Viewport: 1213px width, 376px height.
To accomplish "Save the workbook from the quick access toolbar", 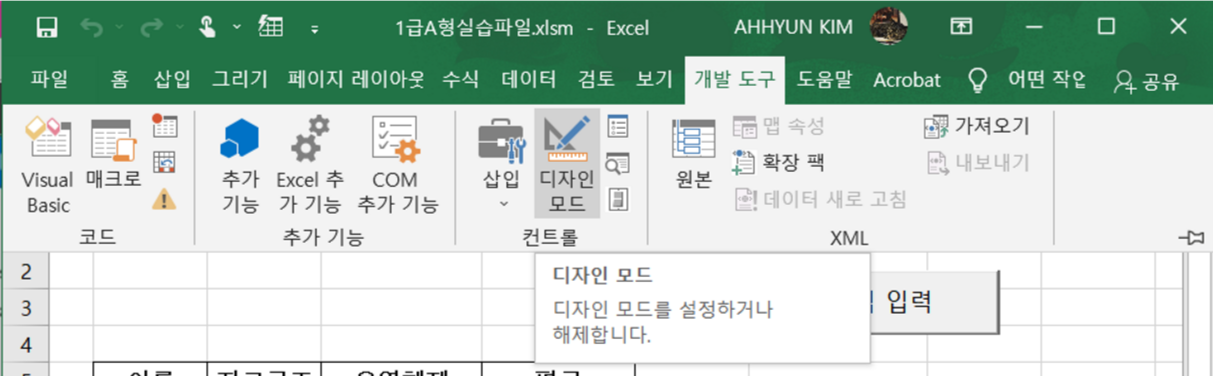I will 46,28.
